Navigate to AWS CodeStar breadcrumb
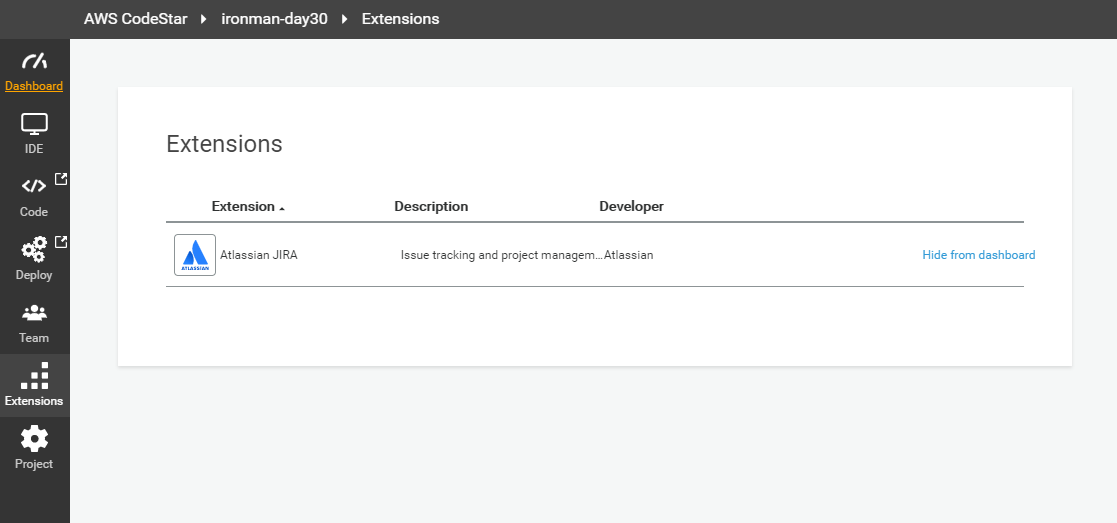The height and width of the screenshot is (523, 1117). click(135, 19)
